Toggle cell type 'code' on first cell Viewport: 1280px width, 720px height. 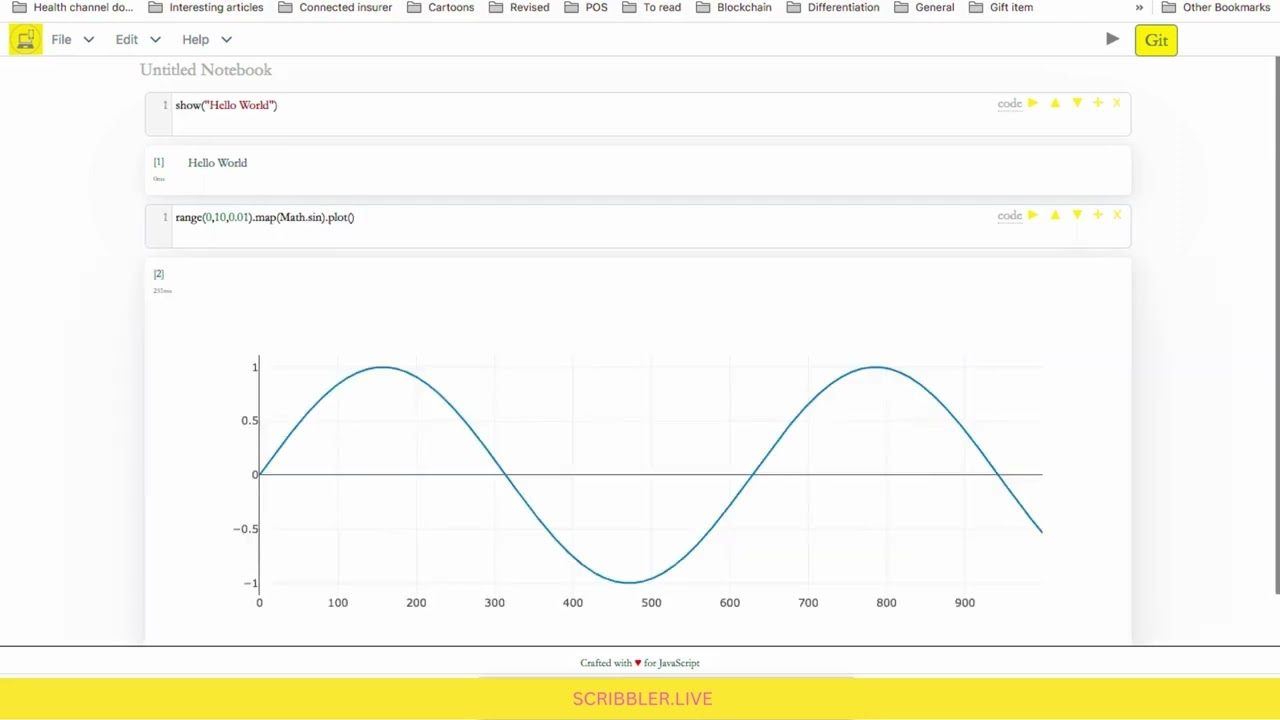point(1009,103)
